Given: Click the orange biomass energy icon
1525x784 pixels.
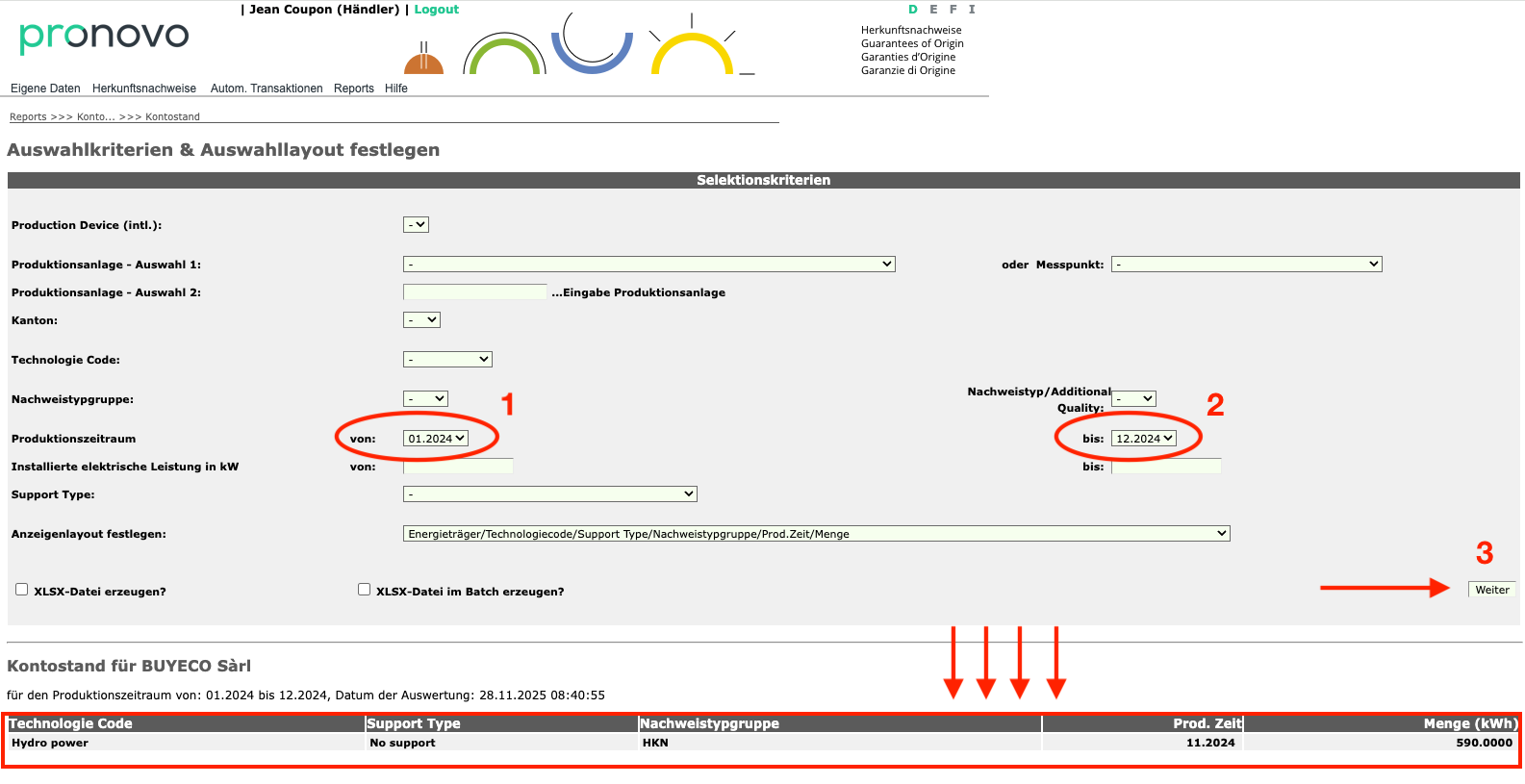Looking at the screenshot, I should point(423,61).
